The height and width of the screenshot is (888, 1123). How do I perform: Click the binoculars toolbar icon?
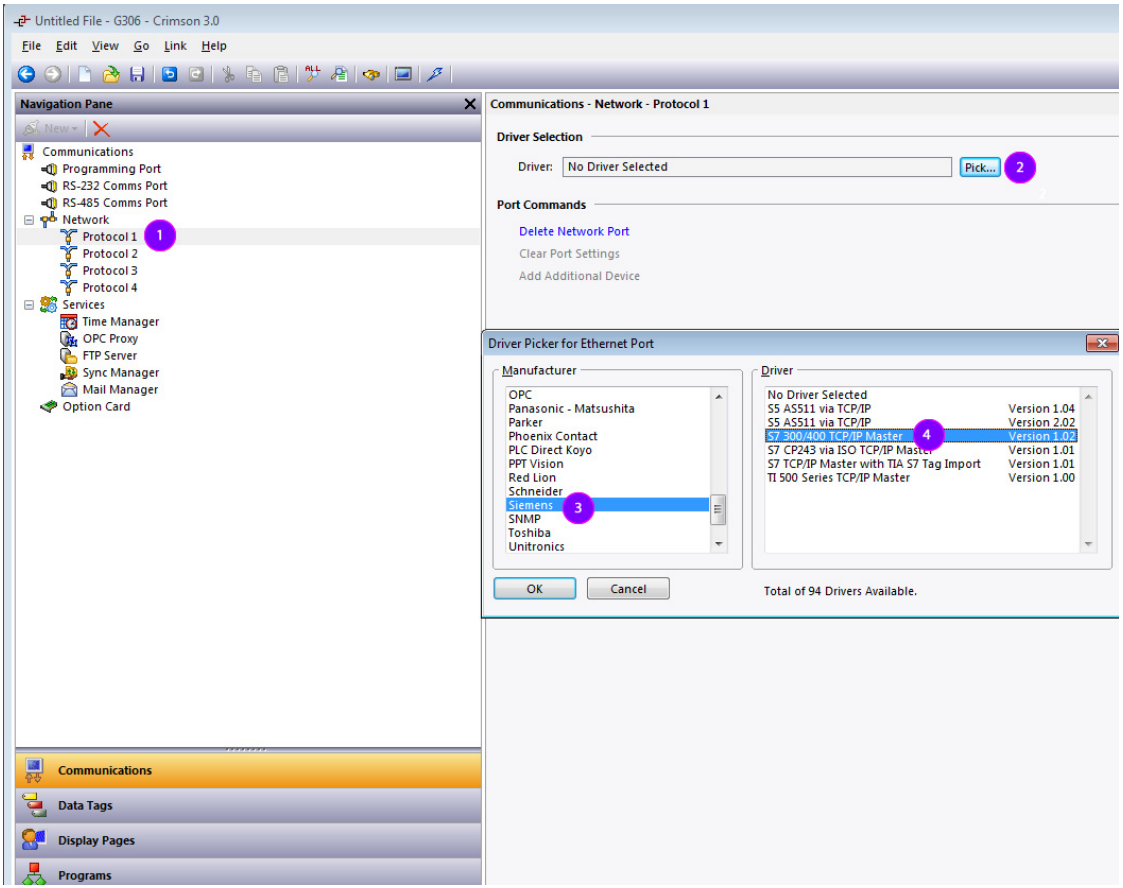click(x=371, y=74)
